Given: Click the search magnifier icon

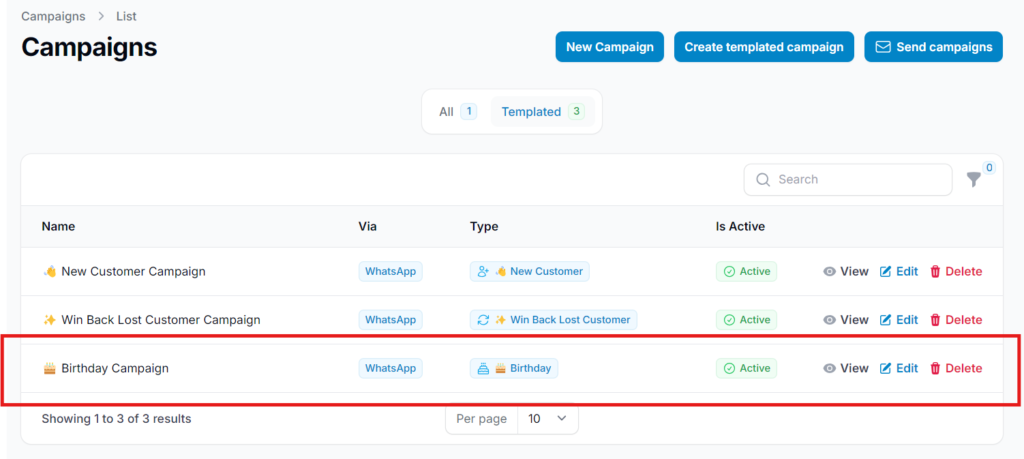Looking at the screenshot, I should point(763,180).
